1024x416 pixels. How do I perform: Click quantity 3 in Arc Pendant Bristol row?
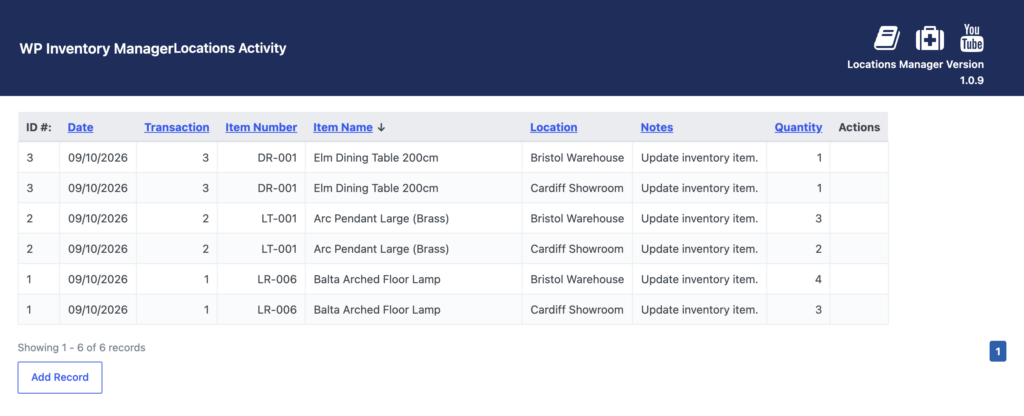(x=818, y=218)
